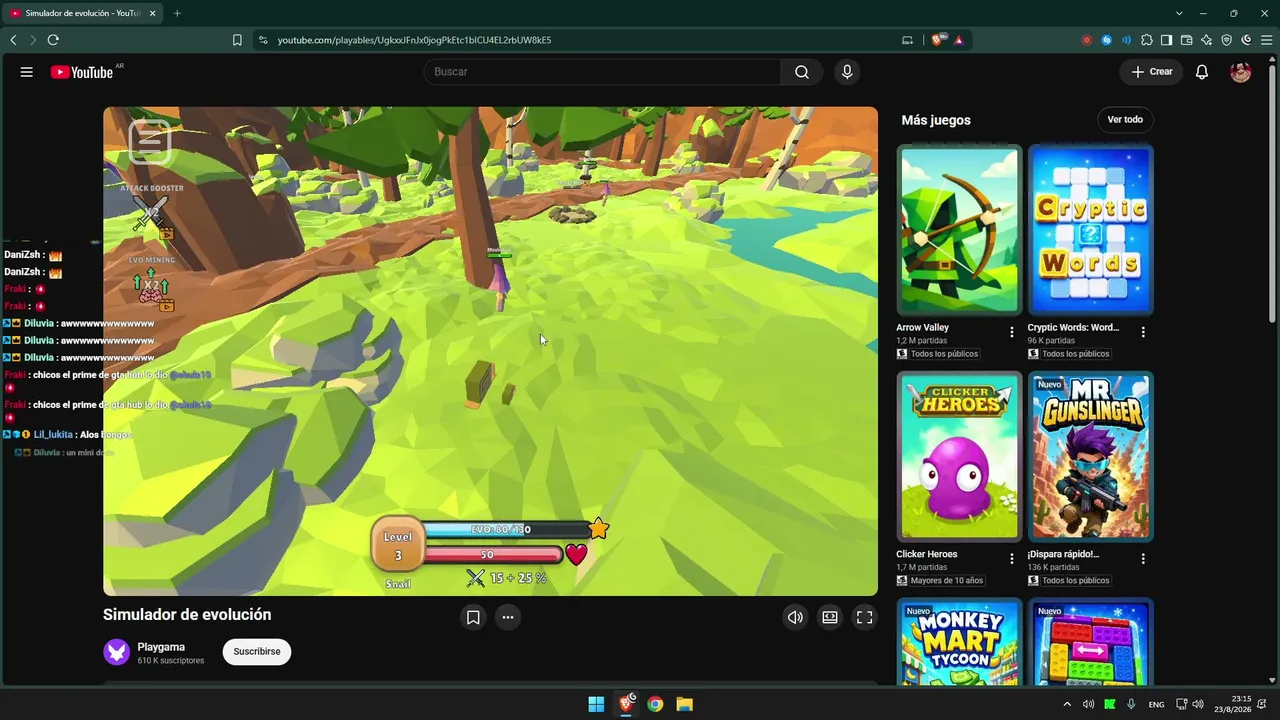Open Brave Shields lion icon
This screenshot has height=720, width=1280.
click(x=937, y=40)
